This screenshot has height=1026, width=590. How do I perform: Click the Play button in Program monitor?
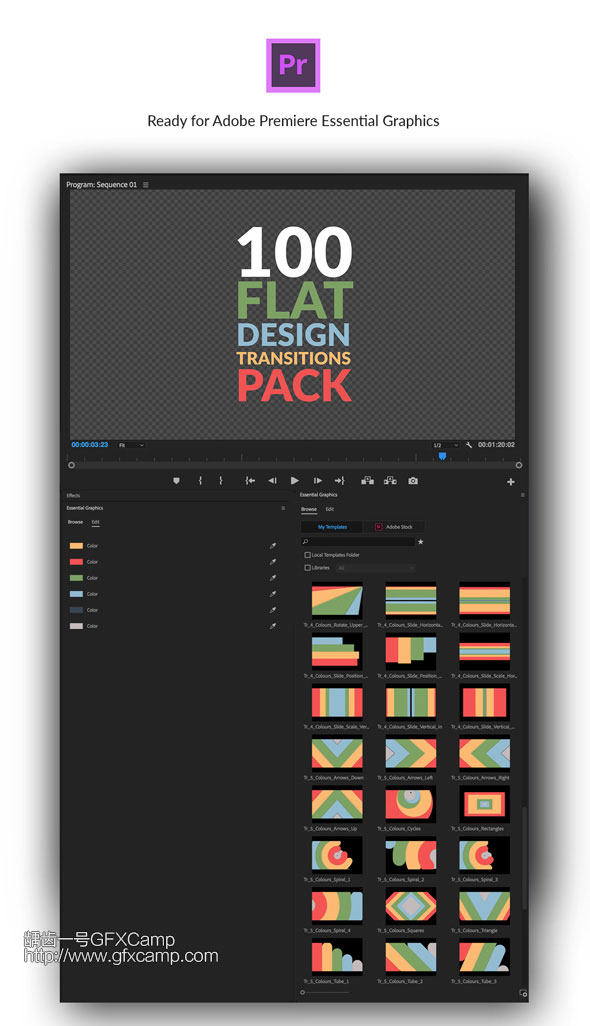tap(295, 481)
